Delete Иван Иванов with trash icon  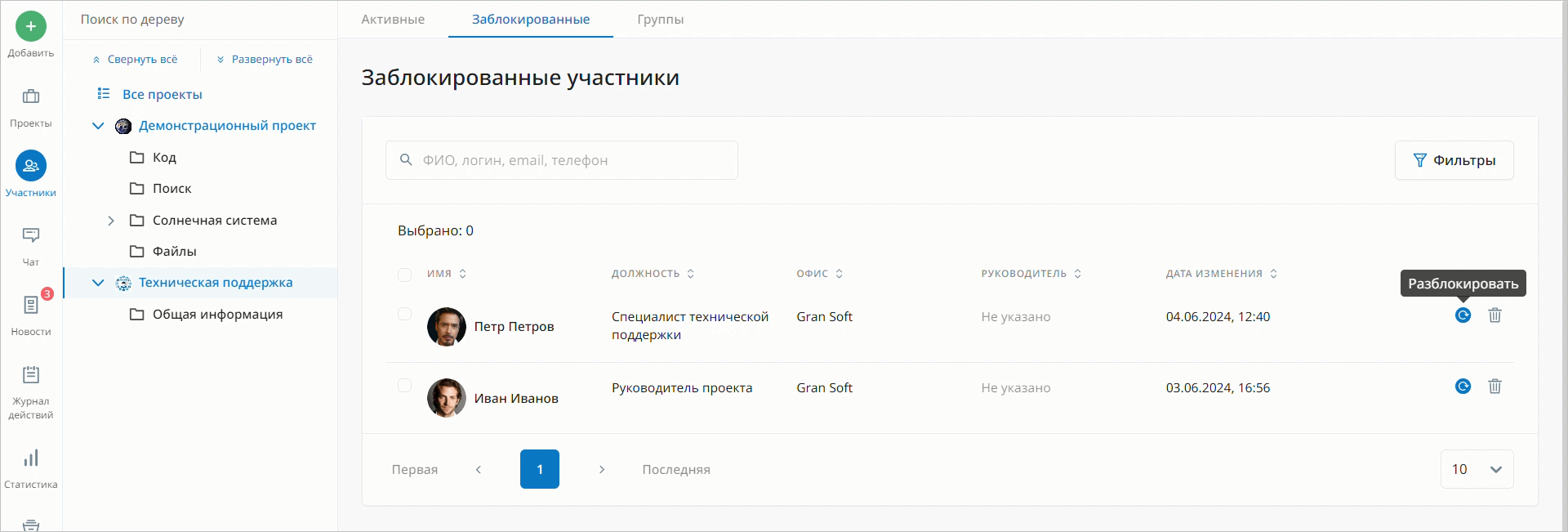coord(1494,387)
